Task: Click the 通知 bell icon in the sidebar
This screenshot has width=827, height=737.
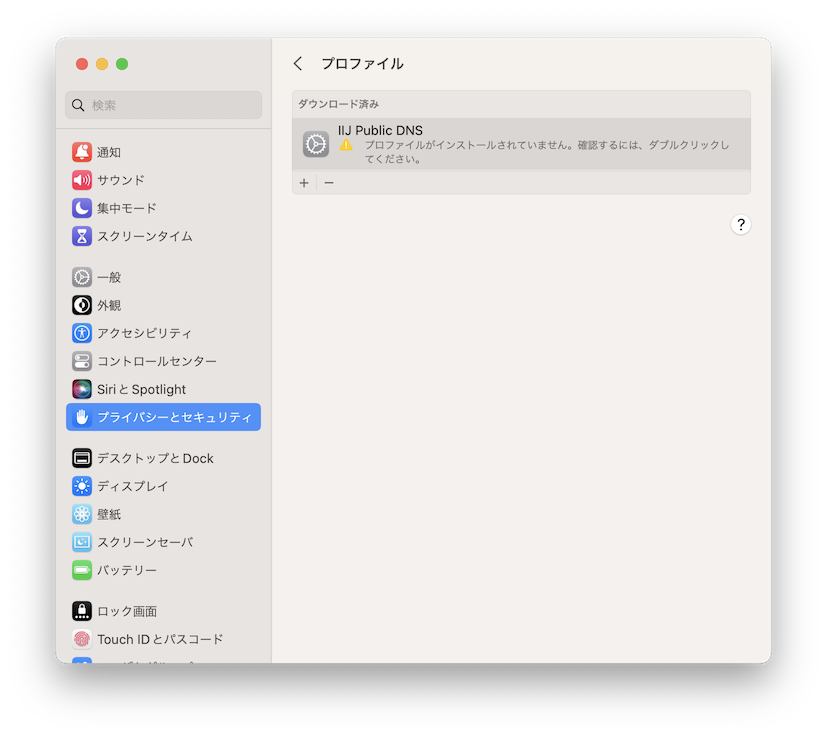Action: click(82, 152)
